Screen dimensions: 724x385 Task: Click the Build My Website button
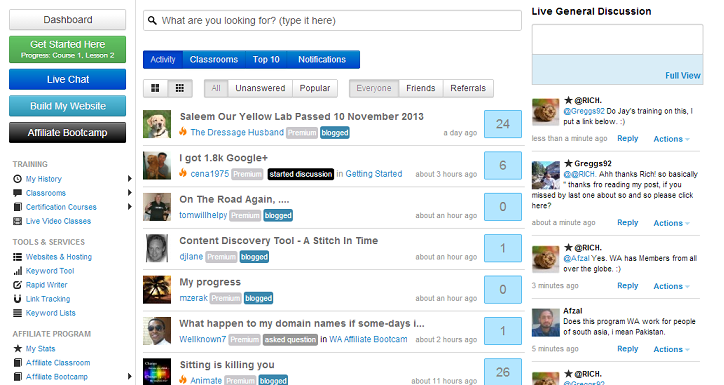point(67,106)
